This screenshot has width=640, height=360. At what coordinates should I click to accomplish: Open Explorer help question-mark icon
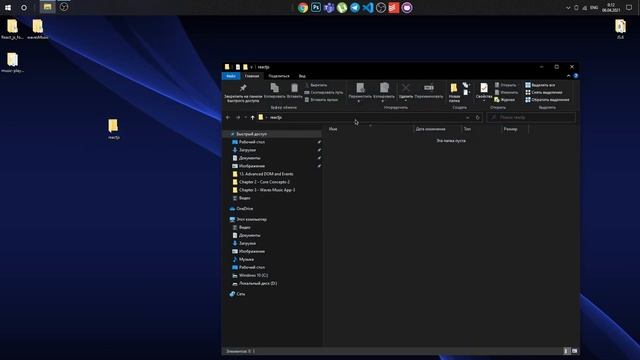576,76
